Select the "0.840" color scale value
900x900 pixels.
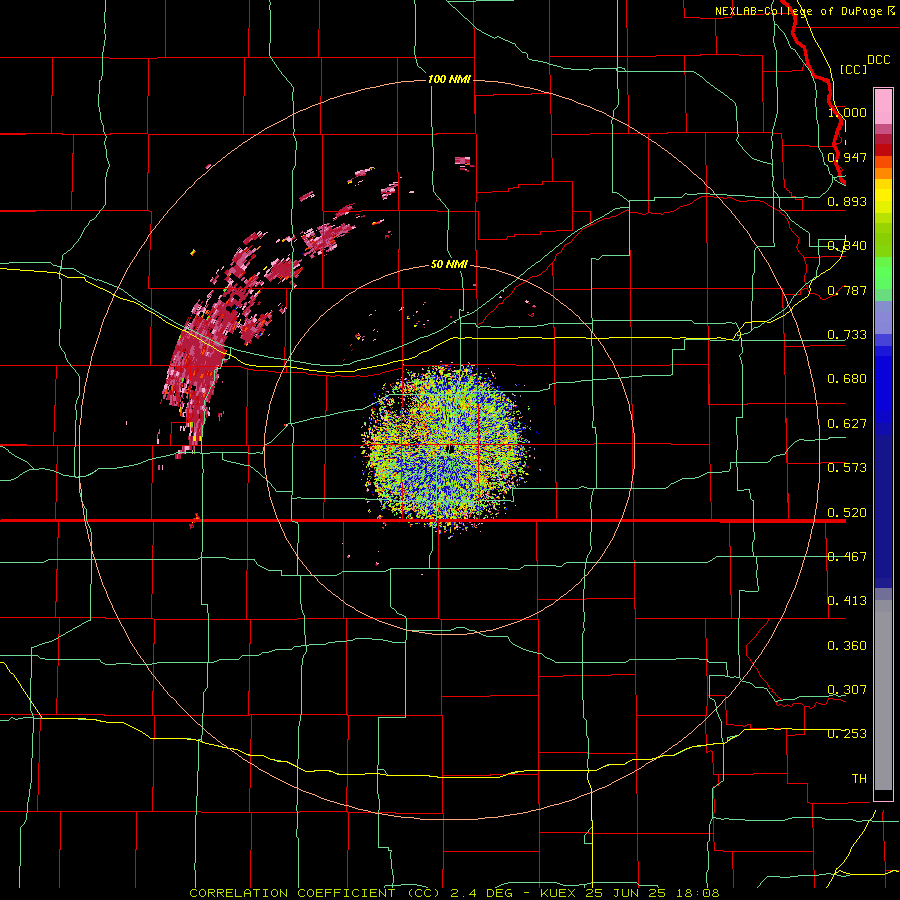pos(847,246)
